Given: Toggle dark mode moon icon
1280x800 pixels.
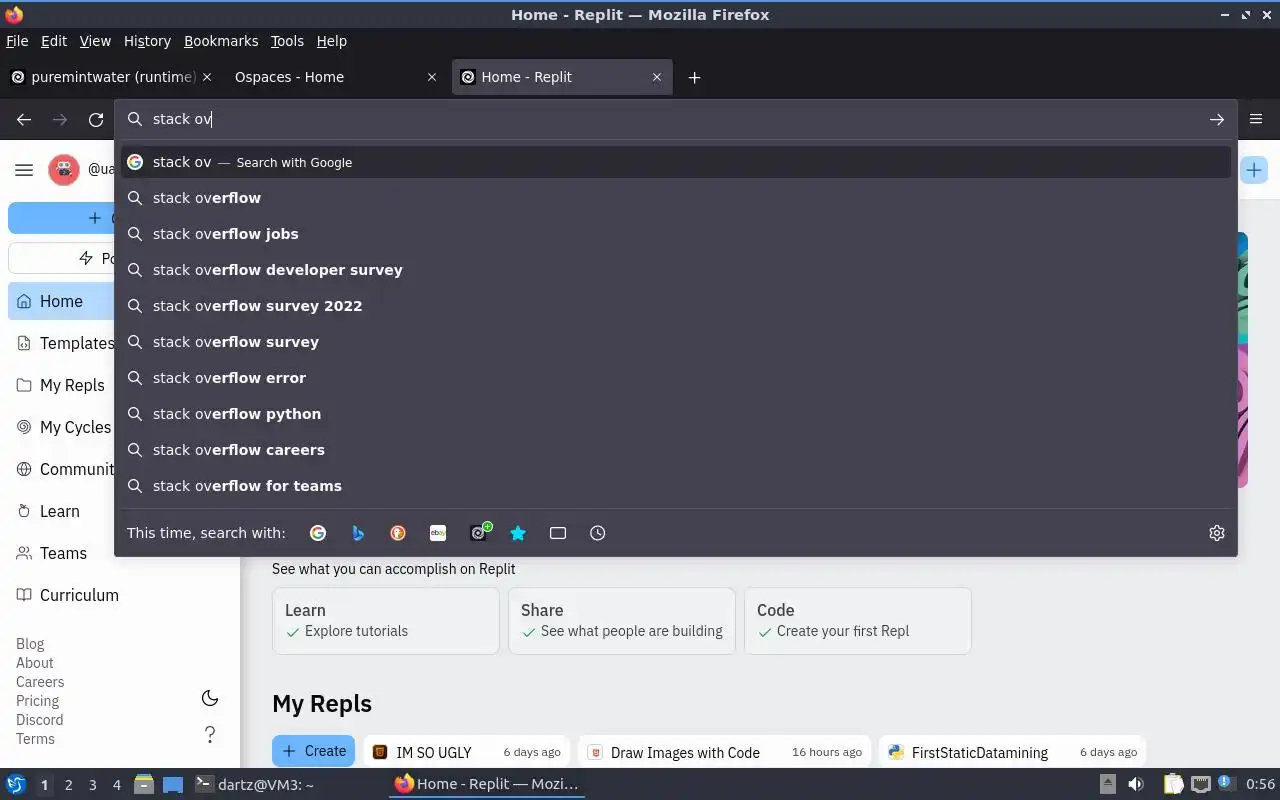Looking at the screenshot, I should [210, 698].
